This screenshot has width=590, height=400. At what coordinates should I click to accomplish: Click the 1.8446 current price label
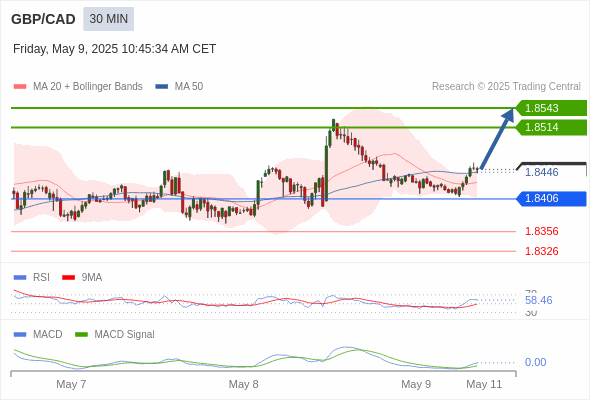tap(541, 172)
